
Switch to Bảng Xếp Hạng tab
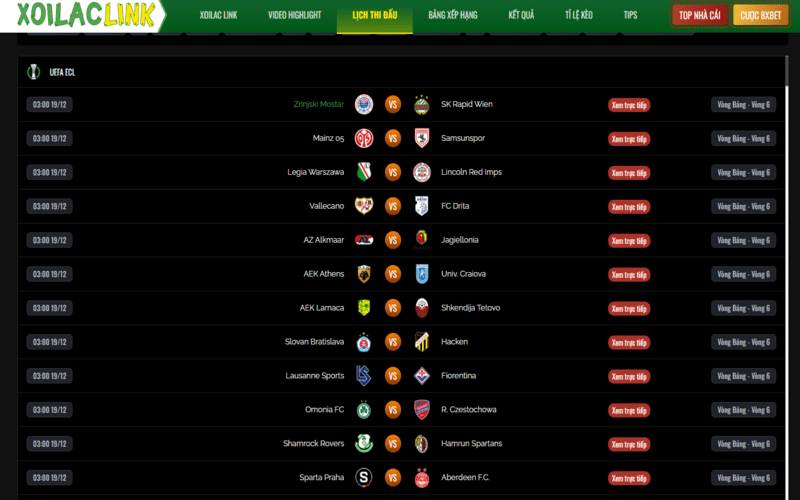point(453,15)
